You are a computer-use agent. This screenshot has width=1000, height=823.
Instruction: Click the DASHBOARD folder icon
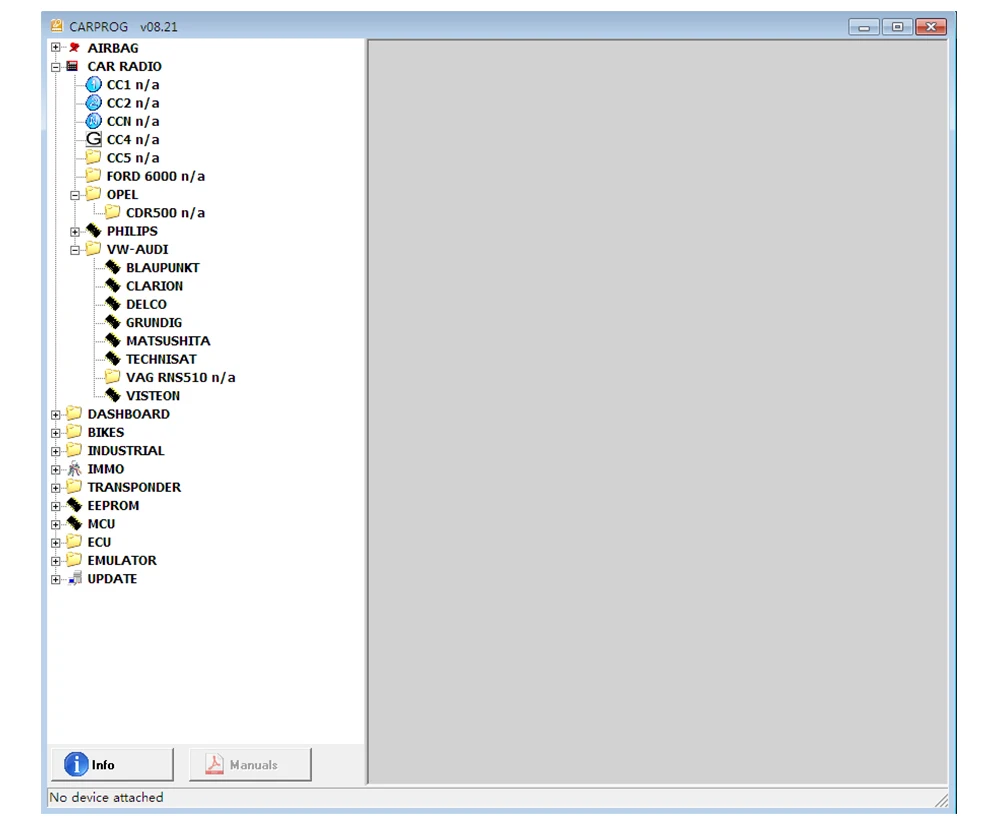tap(74, 413)
